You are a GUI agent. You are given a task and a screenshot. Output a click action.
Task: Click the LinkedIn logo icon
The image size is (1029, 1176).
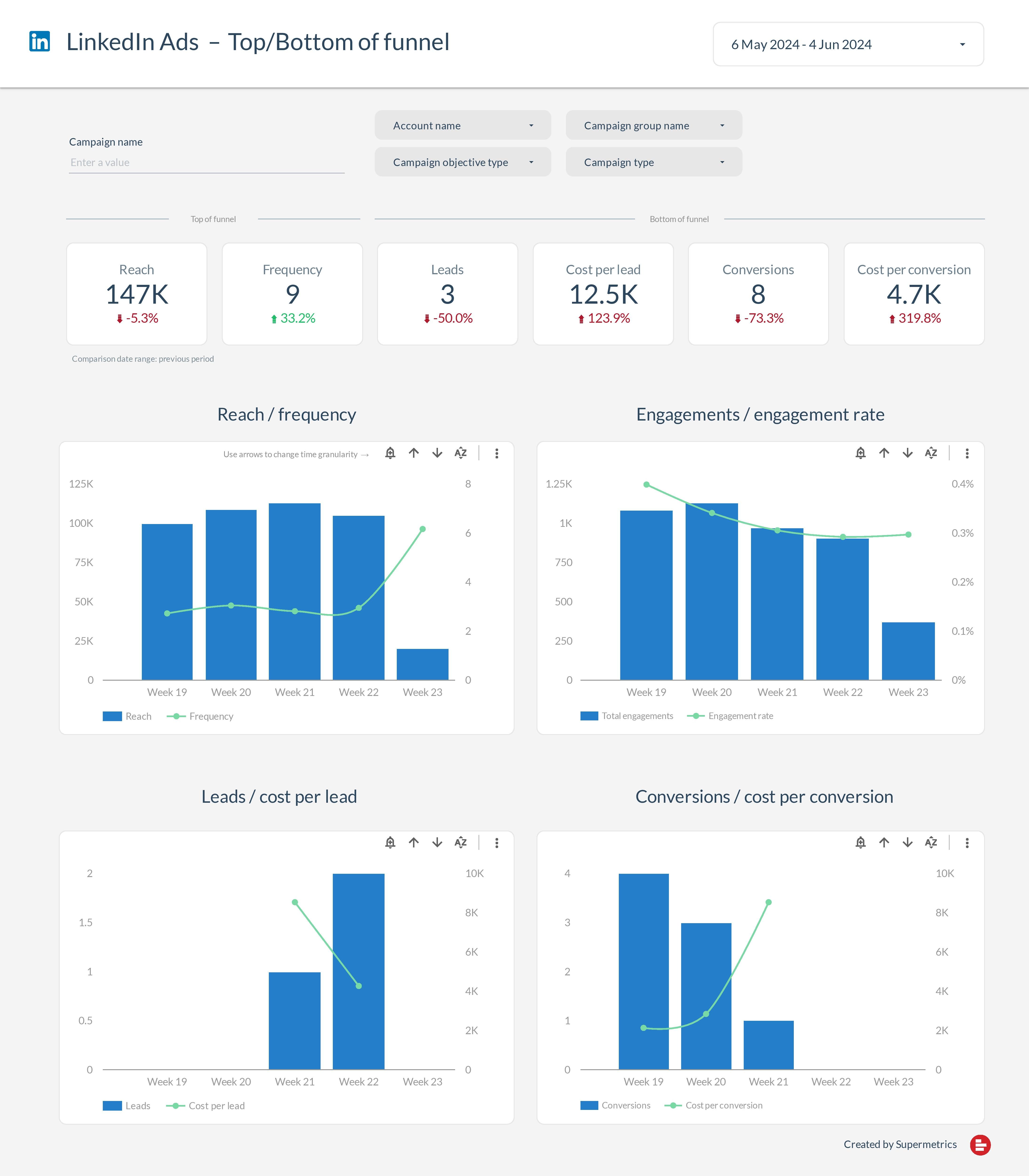click(x=40, y=41)
